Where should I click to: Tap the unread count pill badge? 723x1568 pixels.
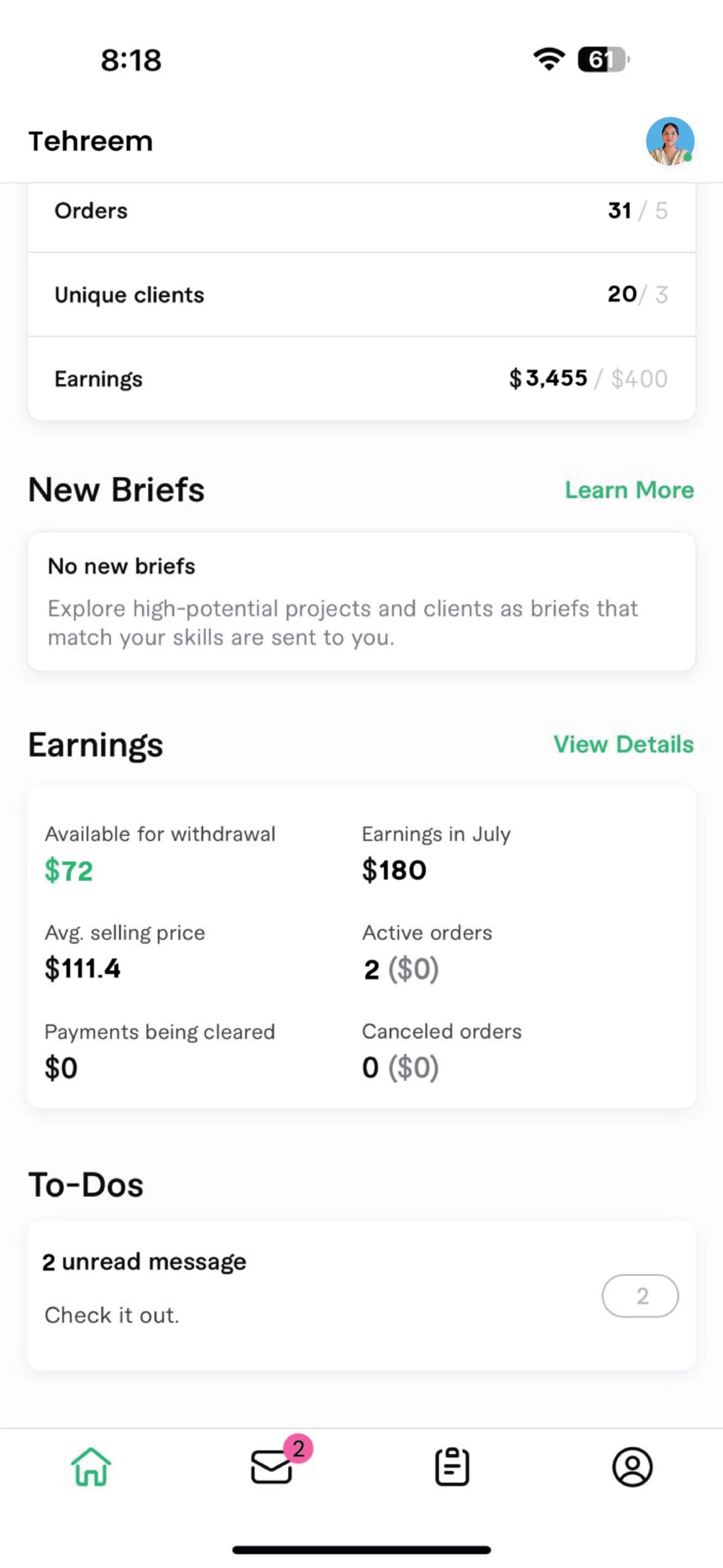click(x=640, y=1295)
